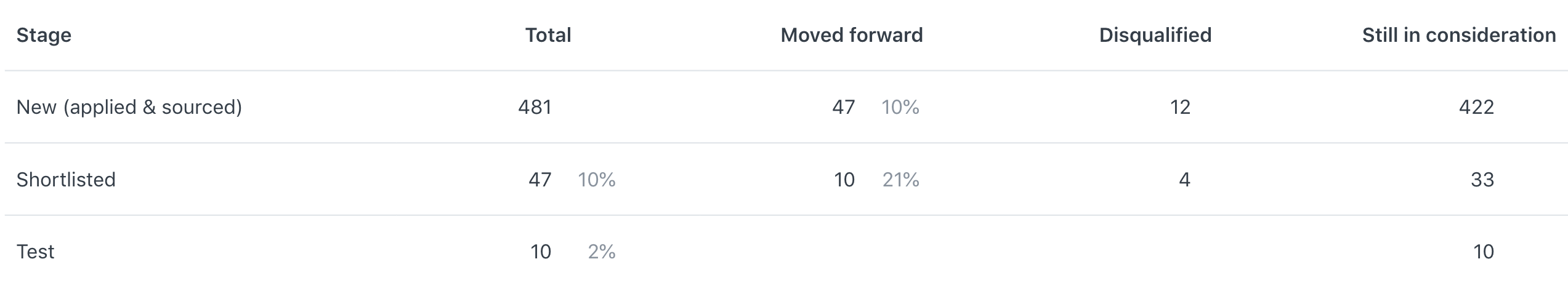1568x283 pixels.
Task: Click 4 disqualified in Shortlisted row
Action: [1184, 179]
